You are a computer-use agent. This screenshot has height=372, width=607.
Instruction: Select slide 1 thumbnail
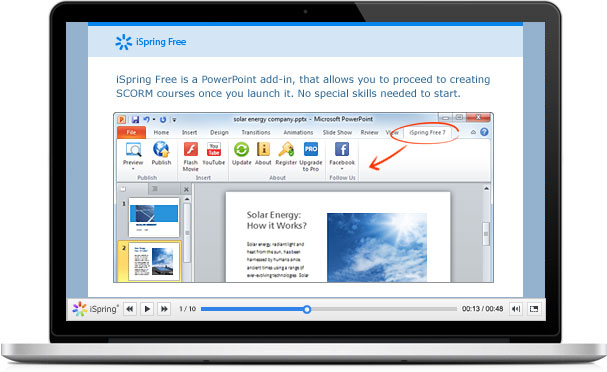click(154, 217)
